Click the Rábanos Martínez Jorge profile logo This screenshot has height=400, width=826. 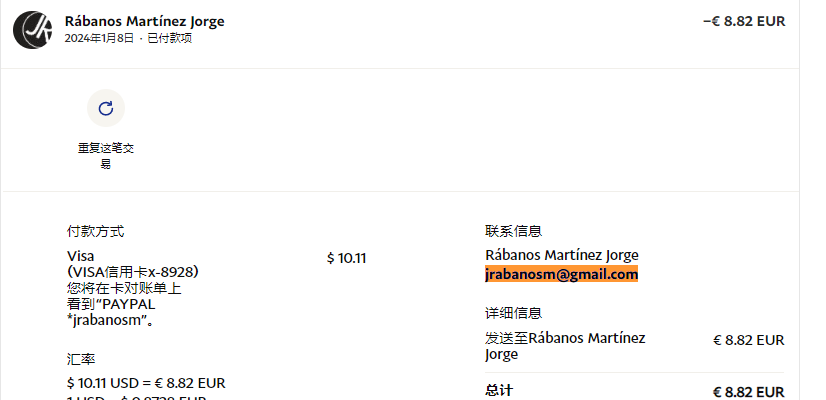coord(33,29)
